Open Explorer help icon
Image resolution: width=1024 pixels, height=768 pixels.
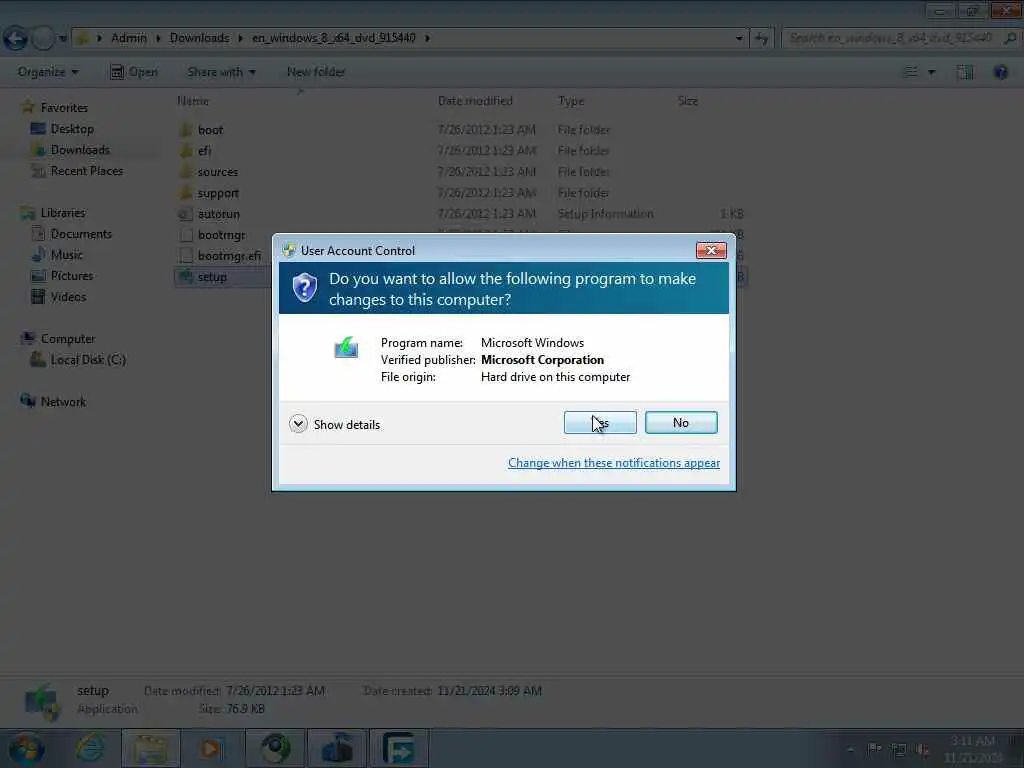coord(1000,72)
